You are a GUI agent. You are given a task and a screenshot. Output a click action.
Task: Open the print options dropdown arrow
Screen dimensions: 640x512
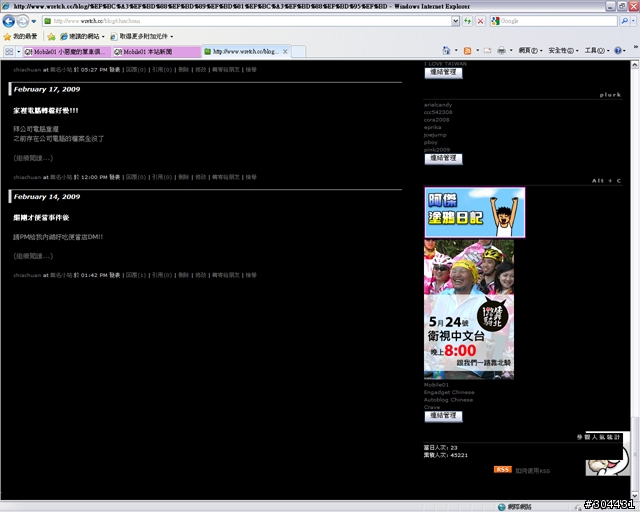click(511, 50)
